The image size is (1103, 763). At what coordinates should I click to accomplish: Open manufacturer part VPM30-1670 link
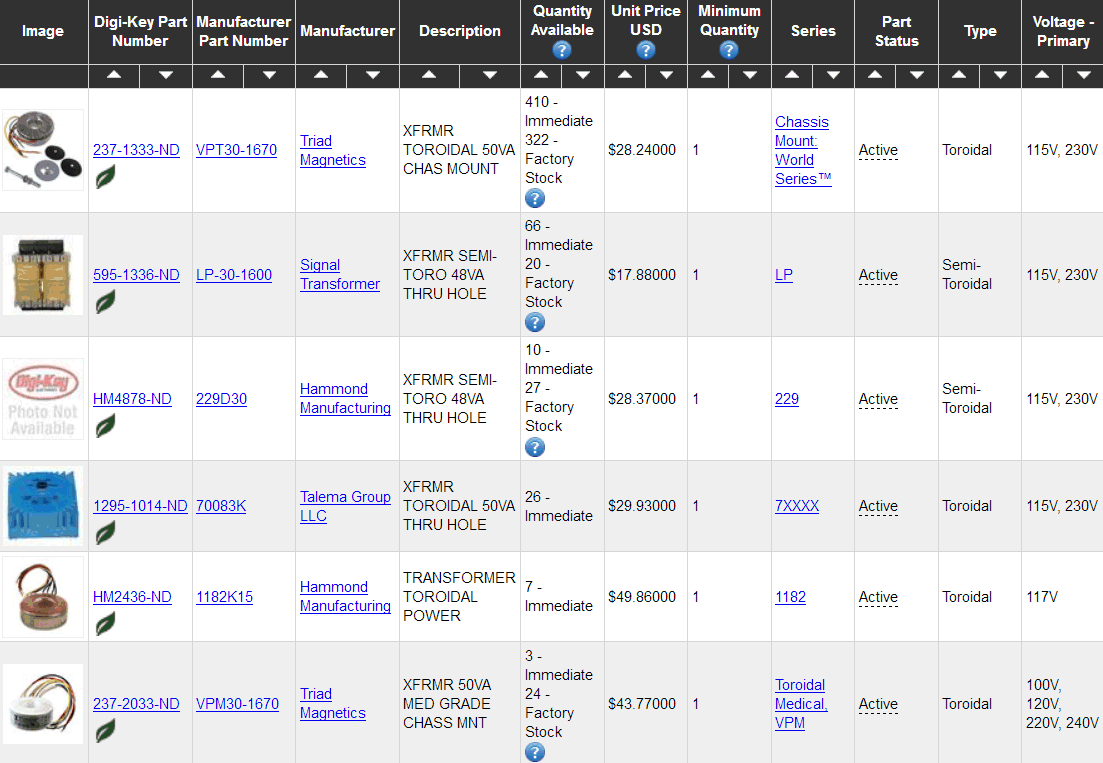pyautogui.click(x=237, y=704)
